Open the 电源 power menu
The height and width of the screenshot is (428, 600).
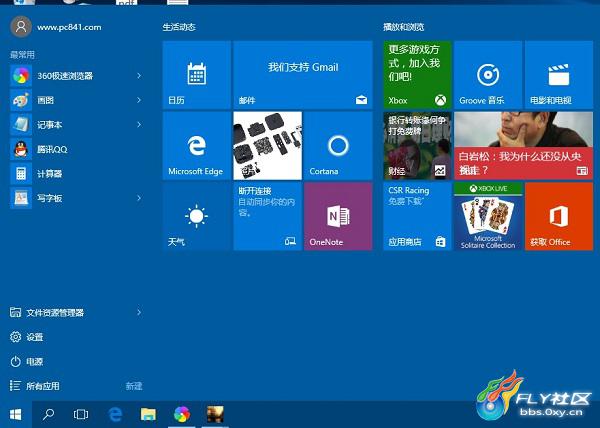pyautogui.click(x=27, y=361)
